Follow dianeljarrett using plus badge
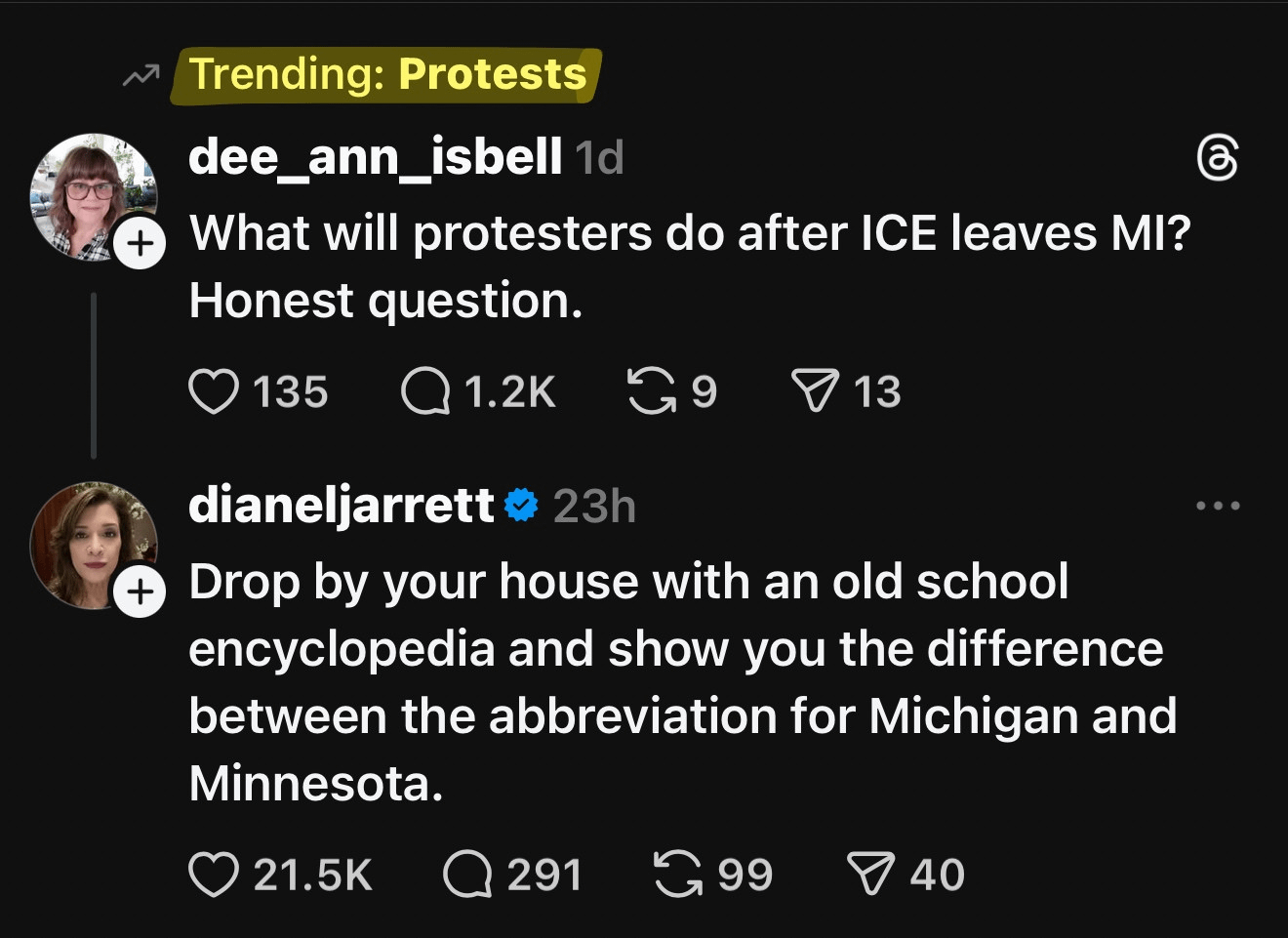Image resolution: width=1288 pixels, height=938 pixels. [141, 591]
